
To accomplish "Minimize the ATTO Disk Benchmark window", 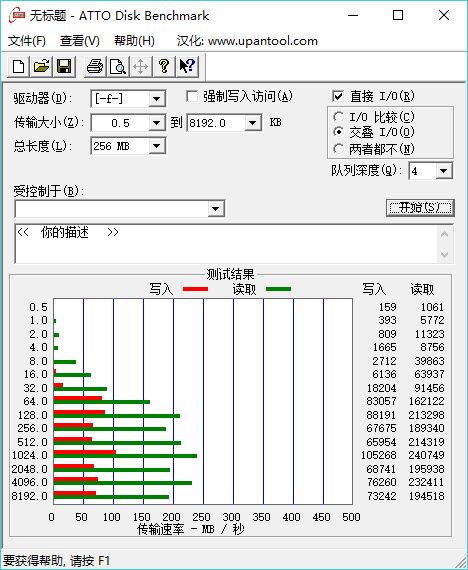I will tap(353, 15).
